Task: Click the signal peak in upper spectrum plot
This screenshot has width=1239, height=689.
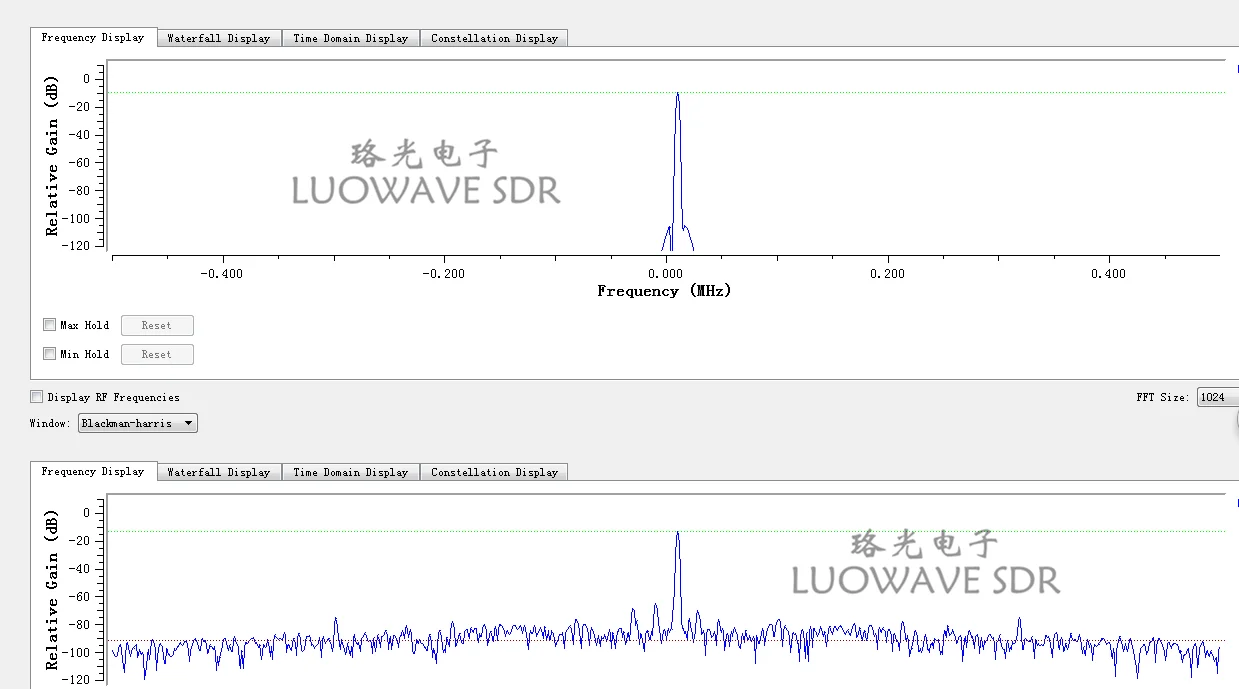Action: (678, 94)
